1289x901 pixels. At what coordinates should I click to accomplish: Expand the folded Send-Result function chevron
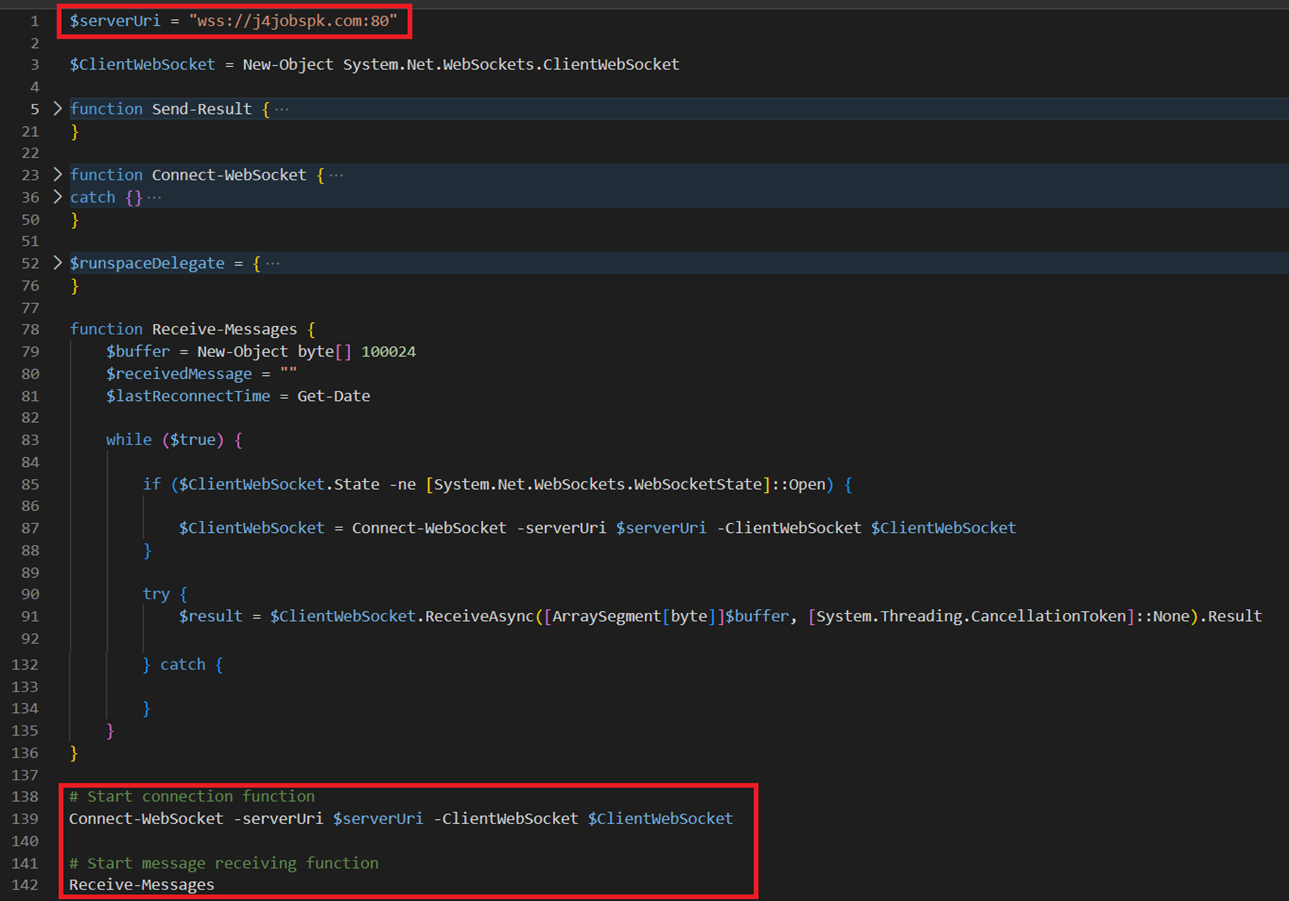click(x=57, y=108)
